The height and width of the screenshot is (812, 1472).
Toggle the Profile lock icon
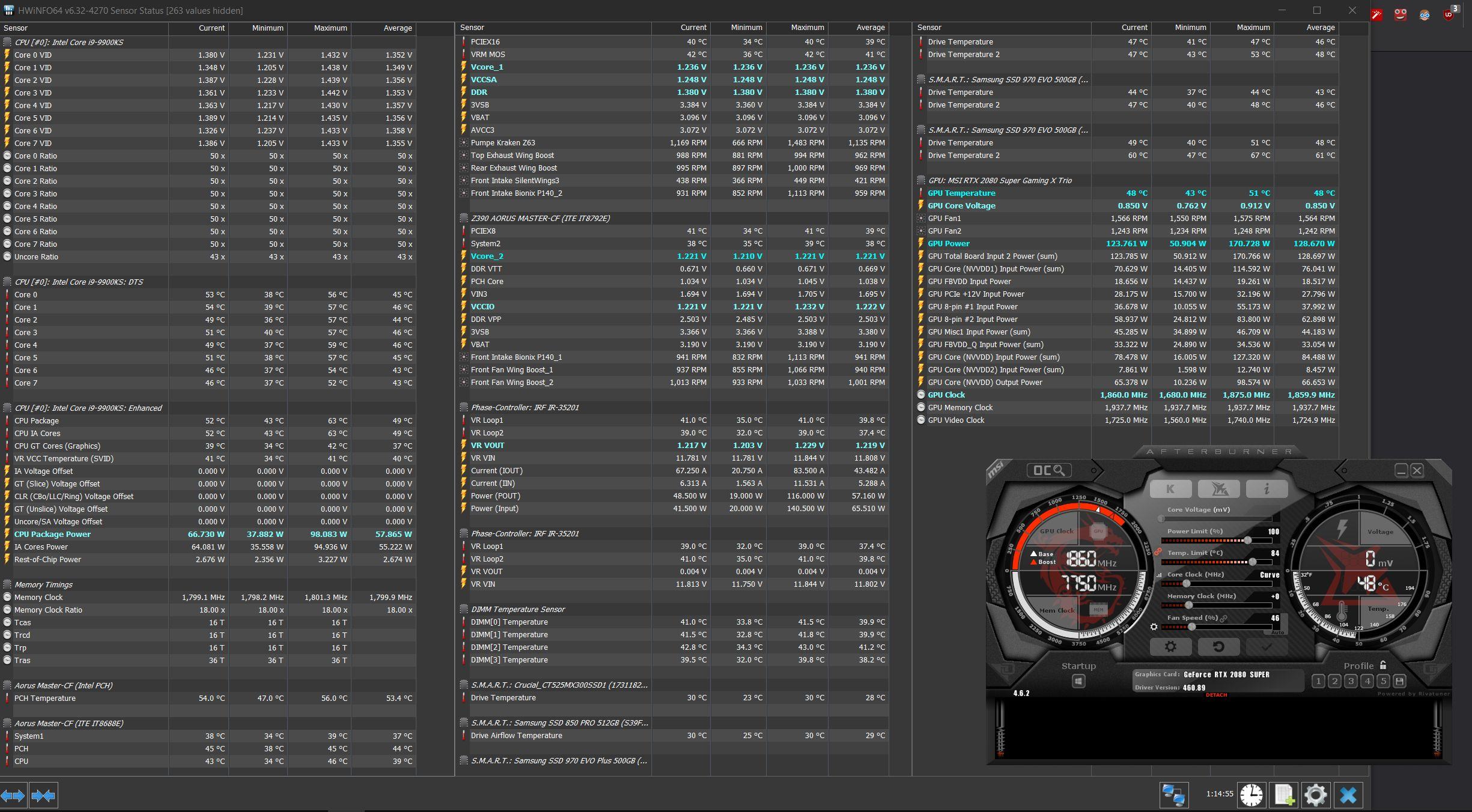click(1383, 665)
